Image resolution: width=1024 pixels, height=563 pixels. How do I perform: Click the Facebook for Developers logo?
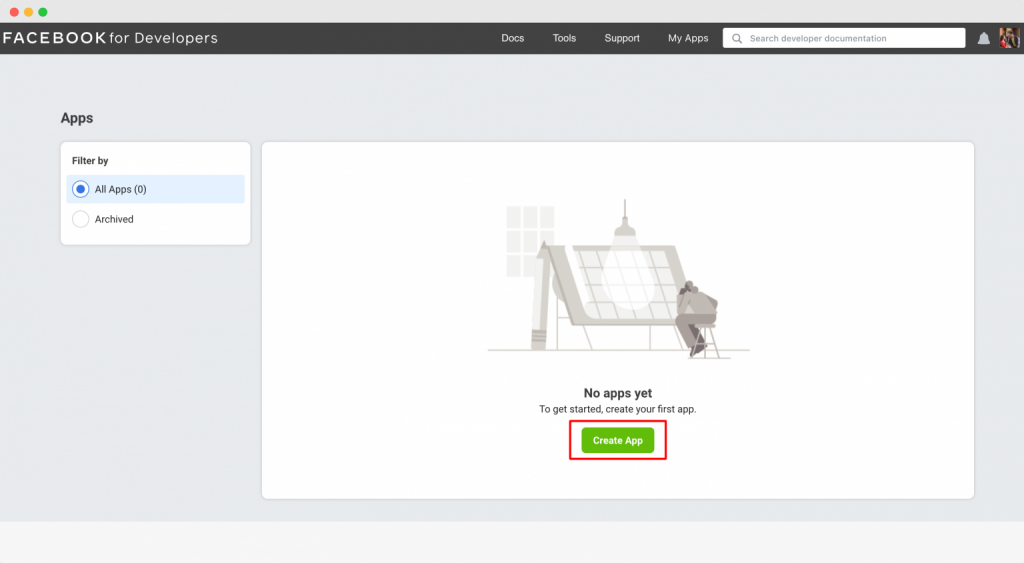(110, 38)
